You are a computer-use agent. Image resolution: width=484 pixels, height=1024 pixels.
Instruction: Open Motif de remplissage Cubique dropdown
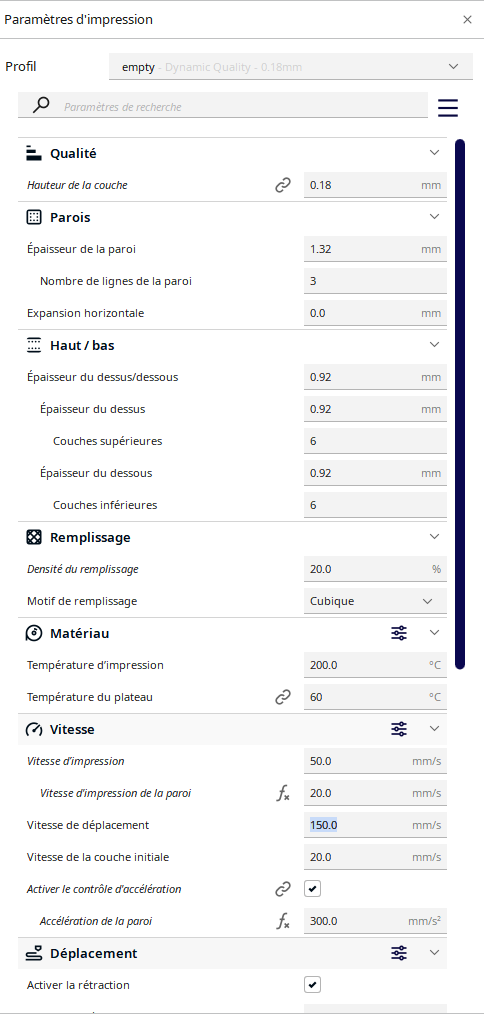coord(376,601)
